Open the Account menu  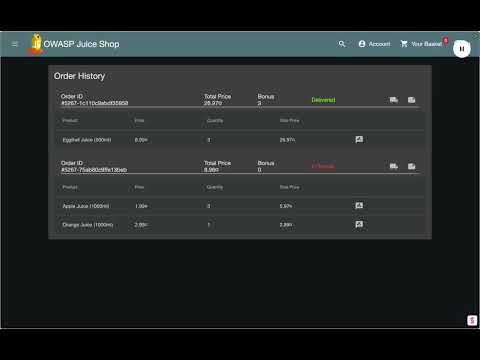(374, 44)
